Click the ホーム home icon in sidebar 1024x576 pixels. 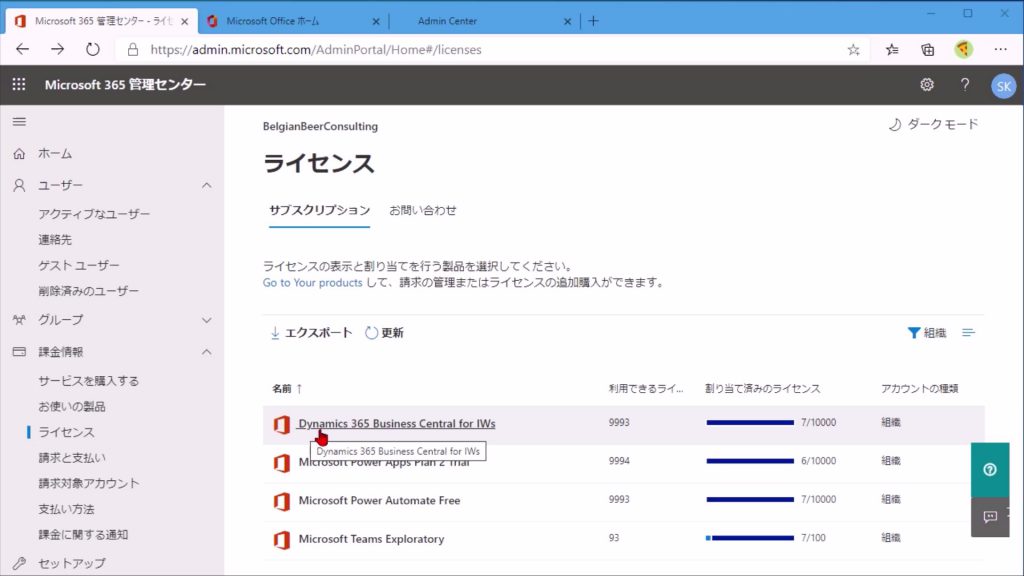(x=20, y=154)
